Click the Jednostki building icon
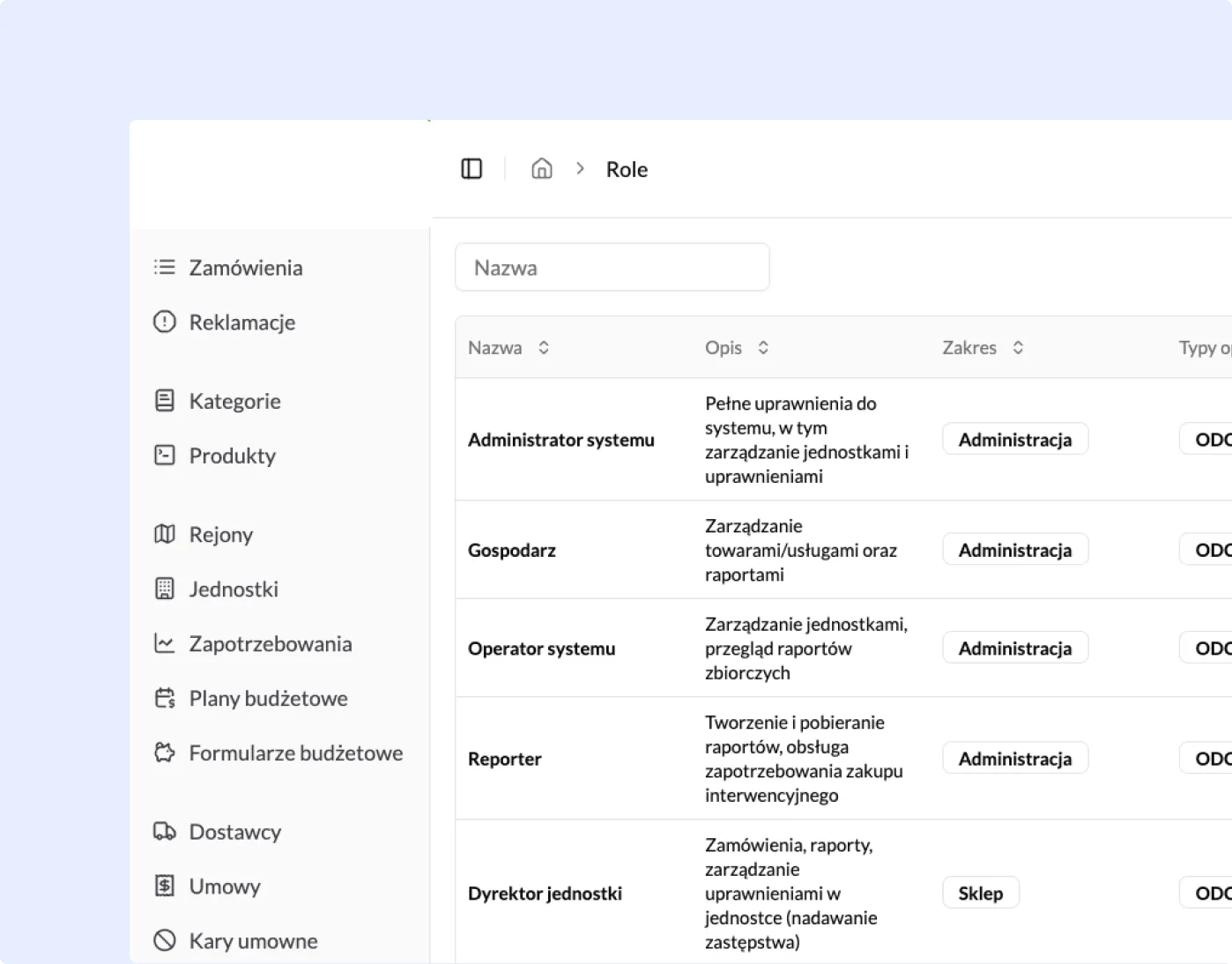Image resolution: width=1232 pixels, height=964 pixels. pos(165,589)
